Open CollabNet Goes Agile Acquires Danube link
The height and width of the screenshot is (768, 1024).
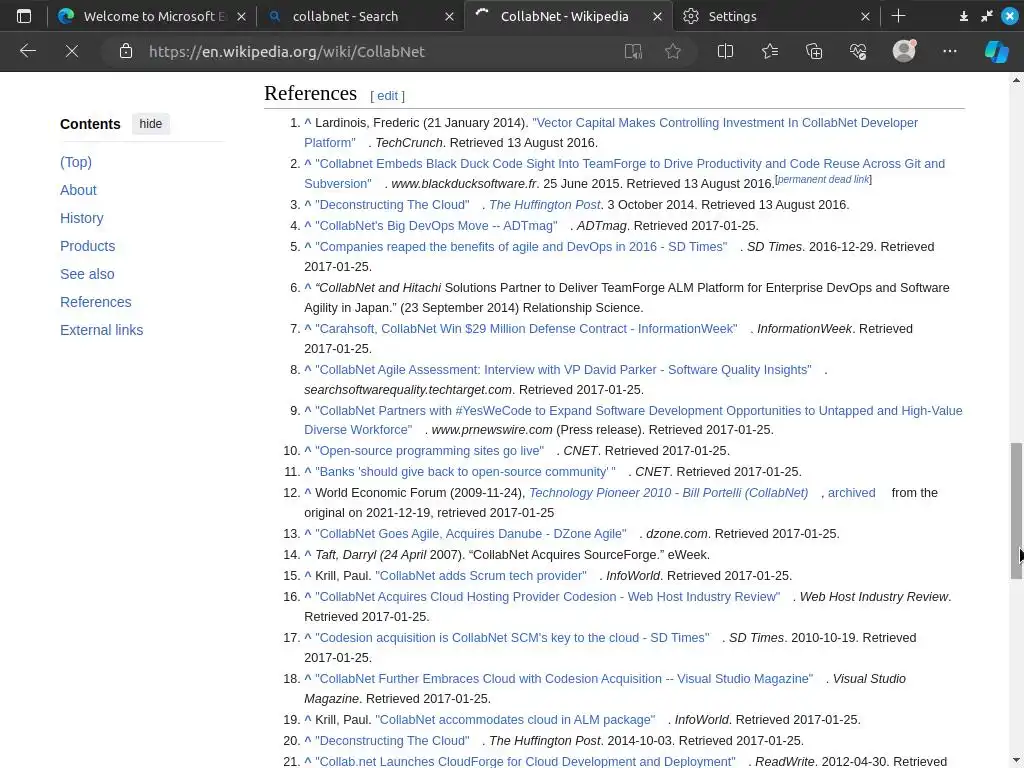point(470,534)
